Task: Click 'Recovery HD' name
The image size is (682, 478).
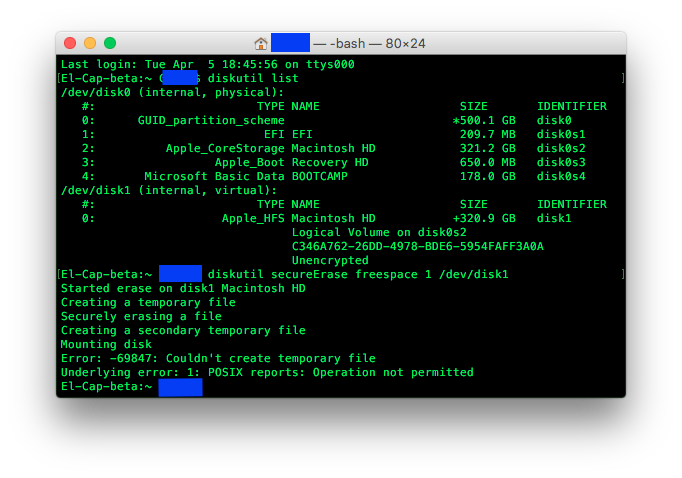Action: (x=330, y=162)
